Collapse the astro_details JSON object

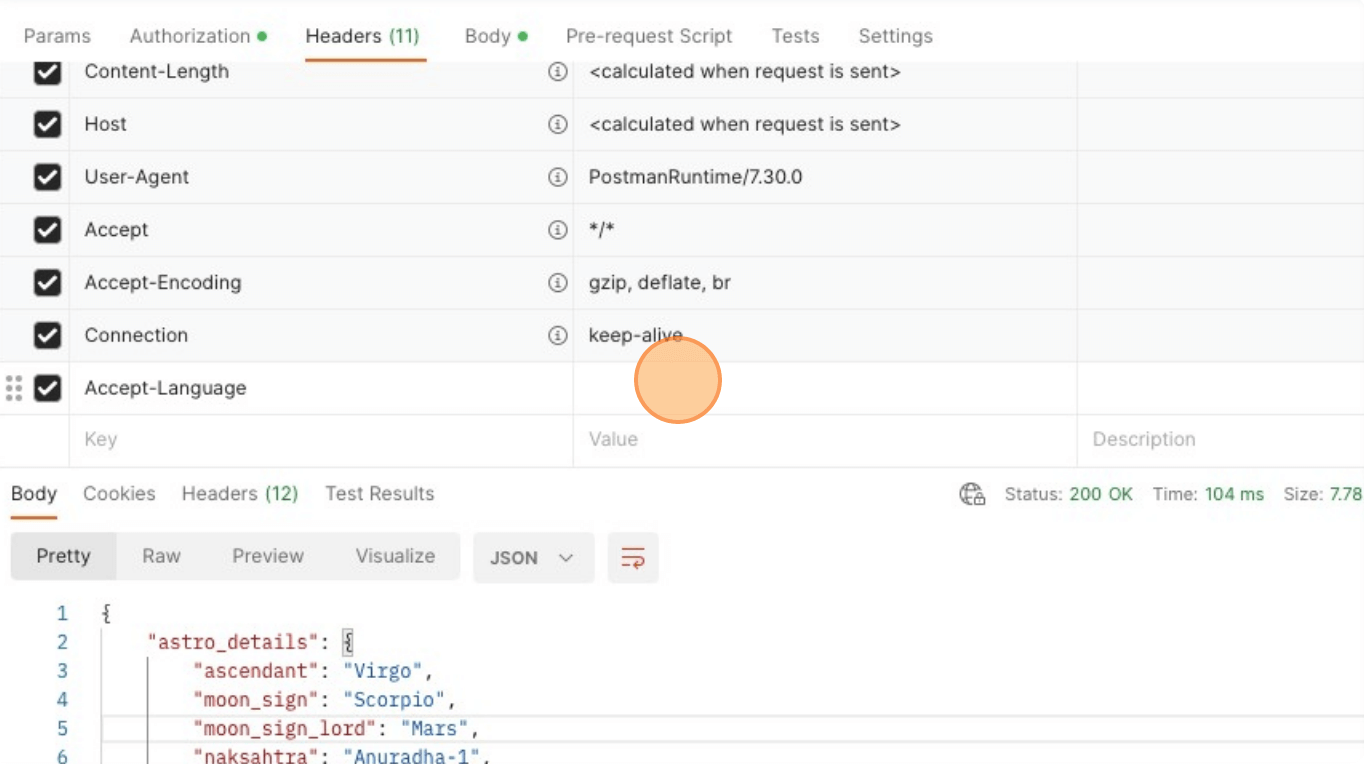coord(348,642)
